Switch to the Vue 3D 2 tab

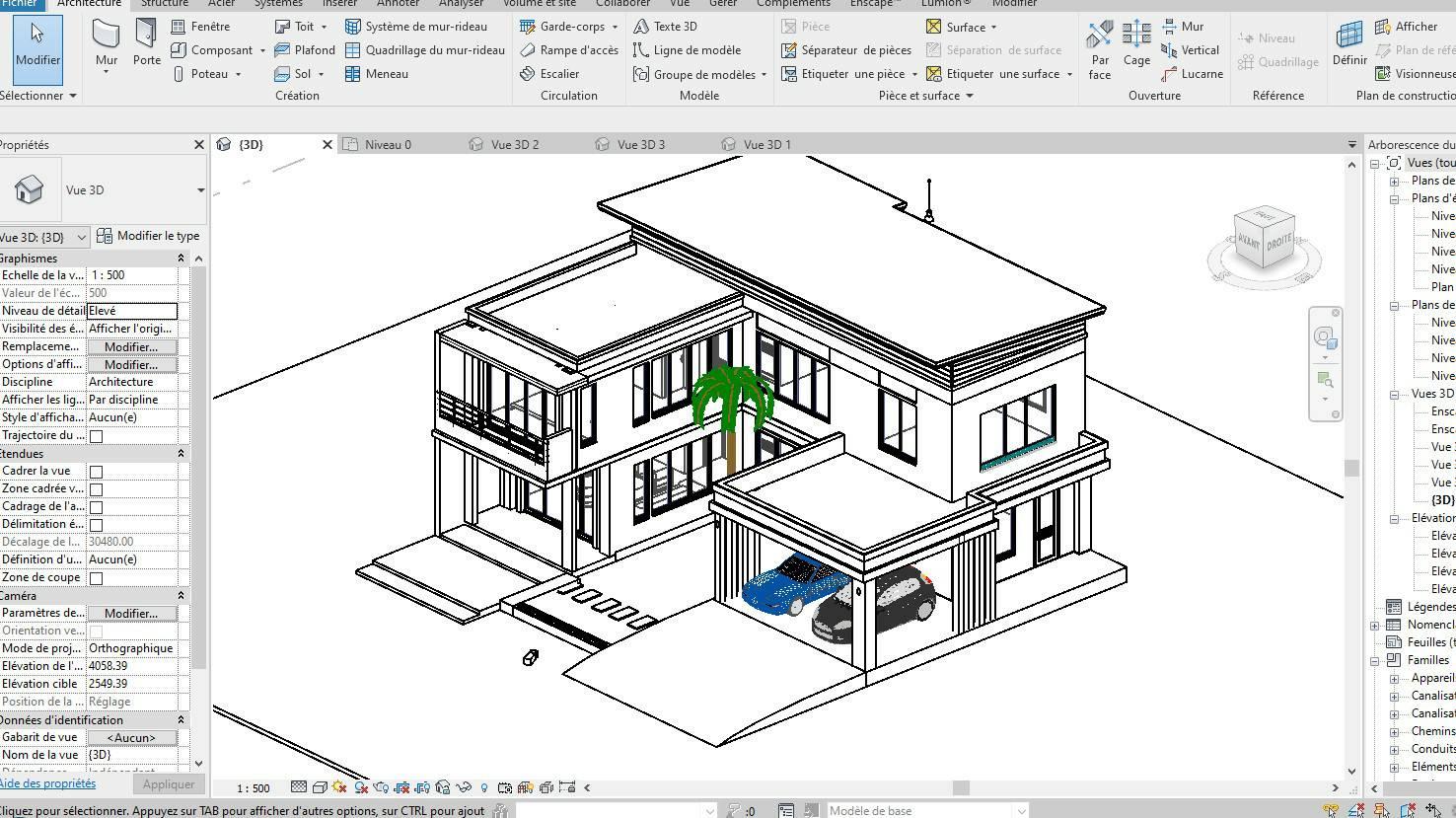pos(515,145)
